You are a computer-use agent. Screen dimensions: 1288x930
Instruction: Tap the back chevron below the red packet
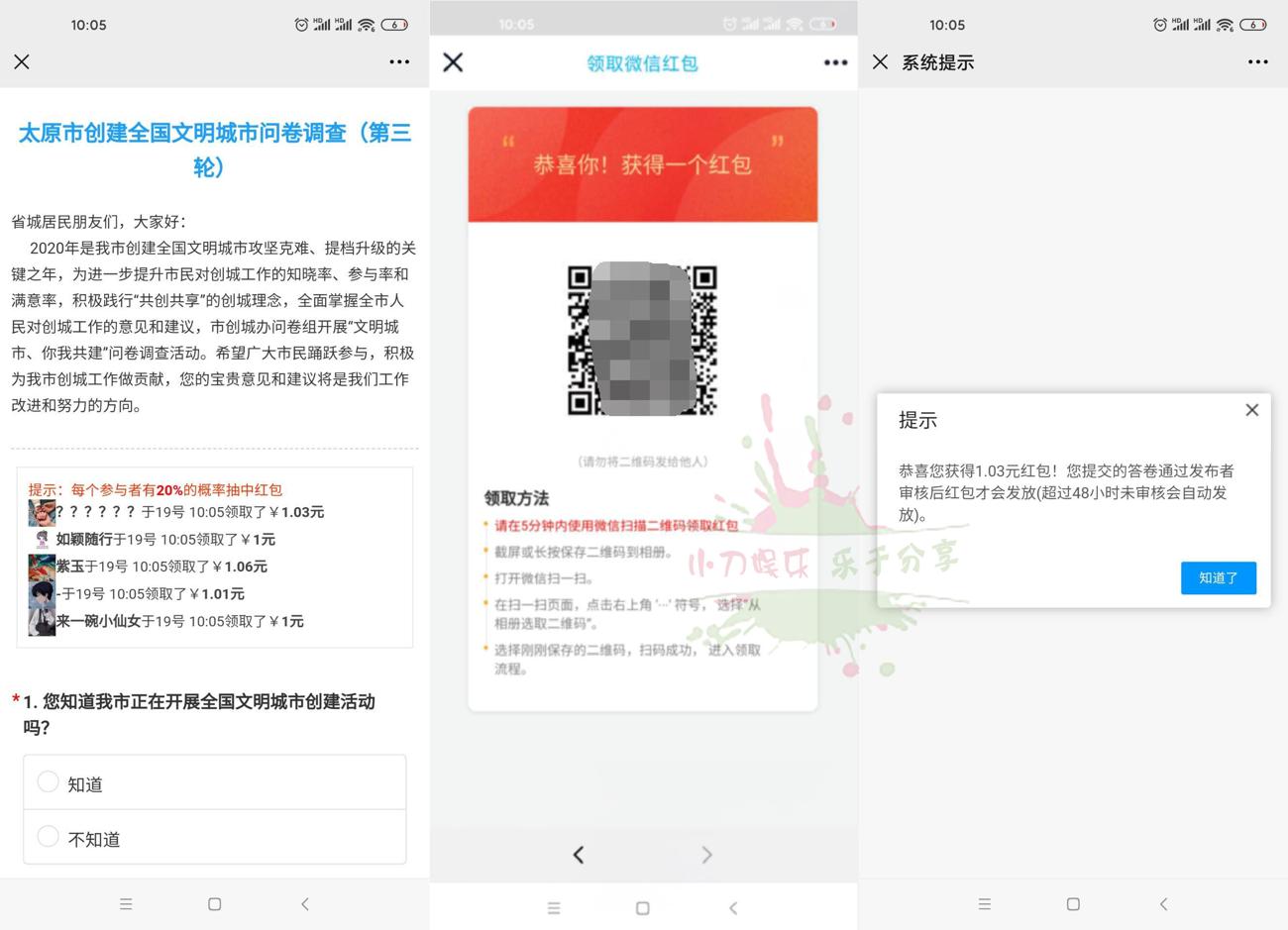pos(578,854)
